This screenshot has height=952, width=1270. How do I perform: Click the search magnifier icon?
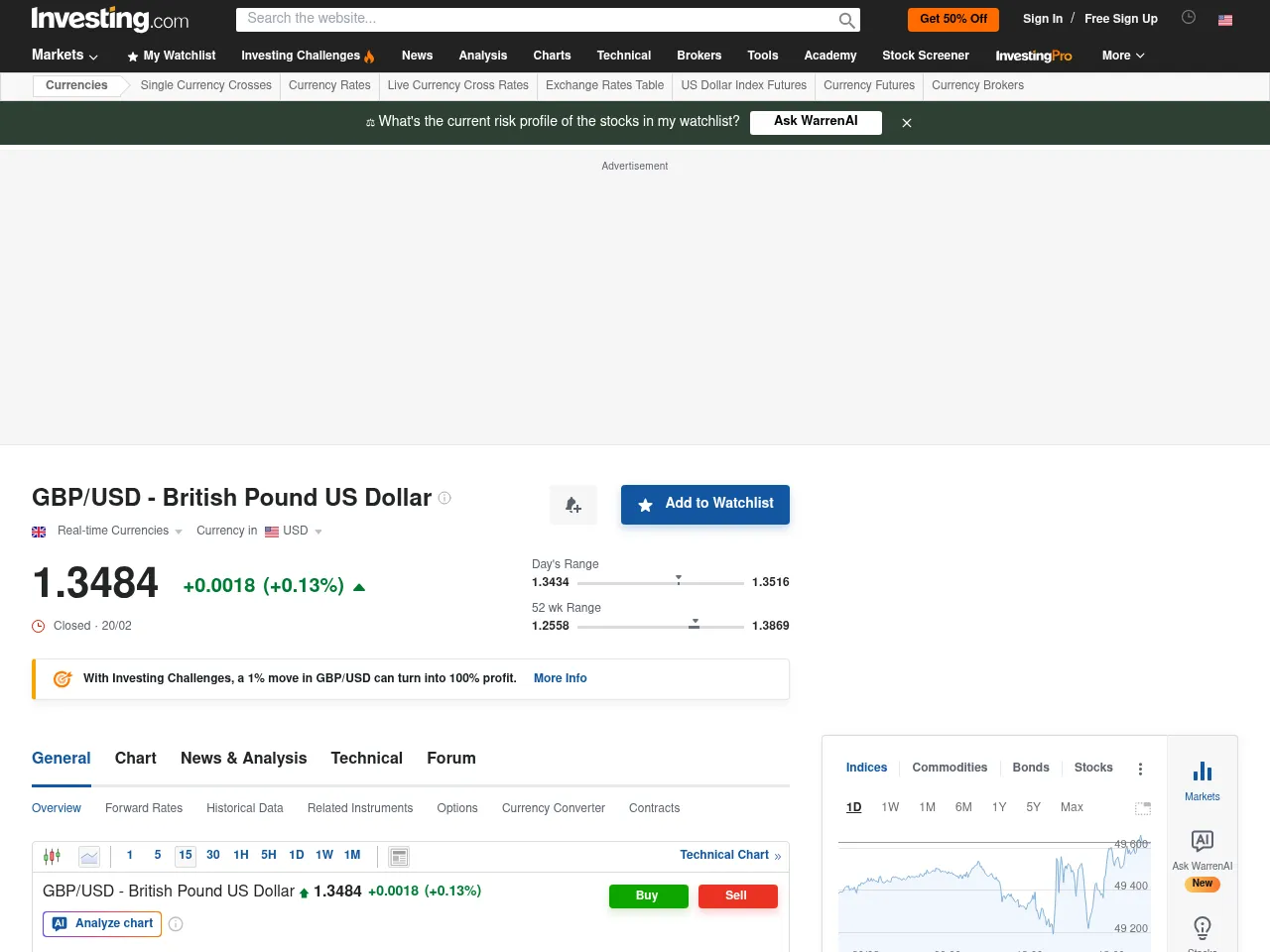846,20
